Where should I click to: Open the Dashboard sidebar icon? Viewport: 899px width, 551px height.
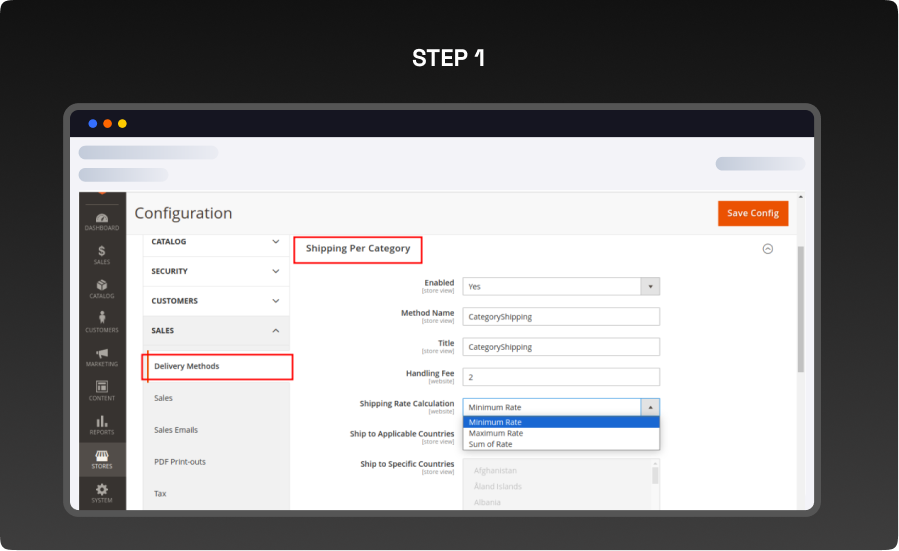[102, 221]
